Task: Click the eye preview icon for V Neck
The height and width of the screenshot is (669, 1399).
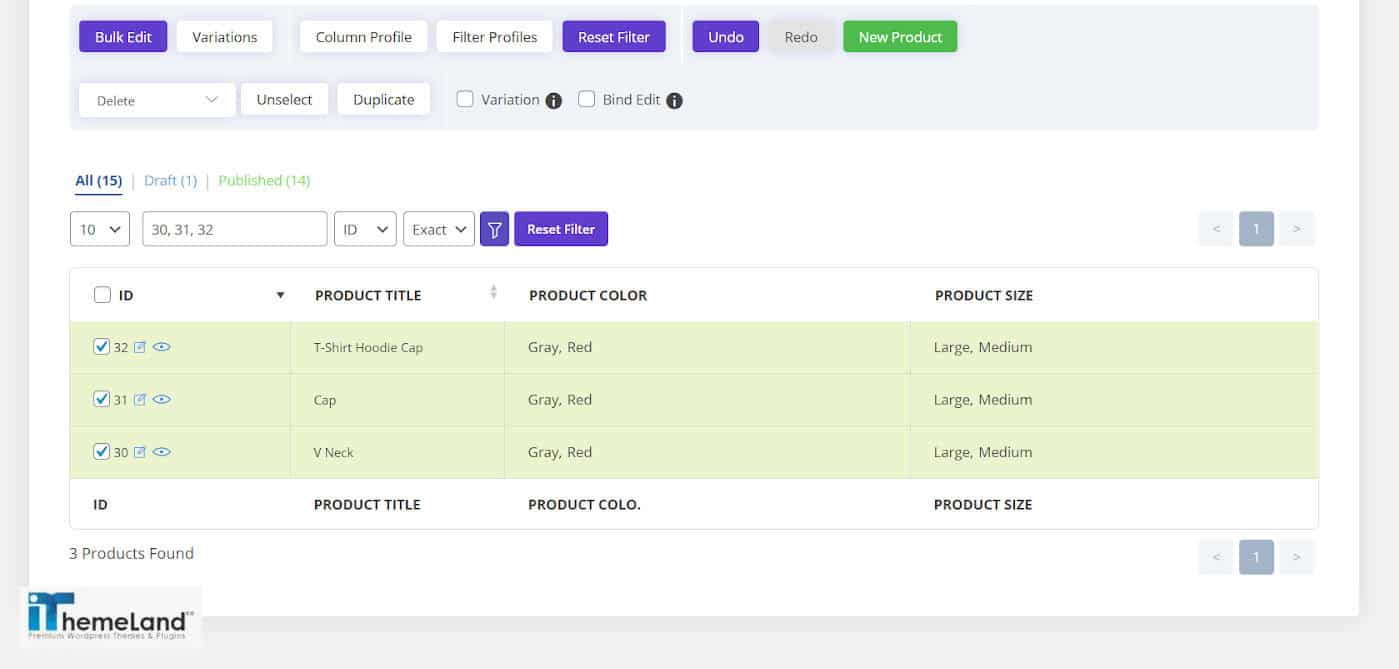Action: [x=162, y=451]
